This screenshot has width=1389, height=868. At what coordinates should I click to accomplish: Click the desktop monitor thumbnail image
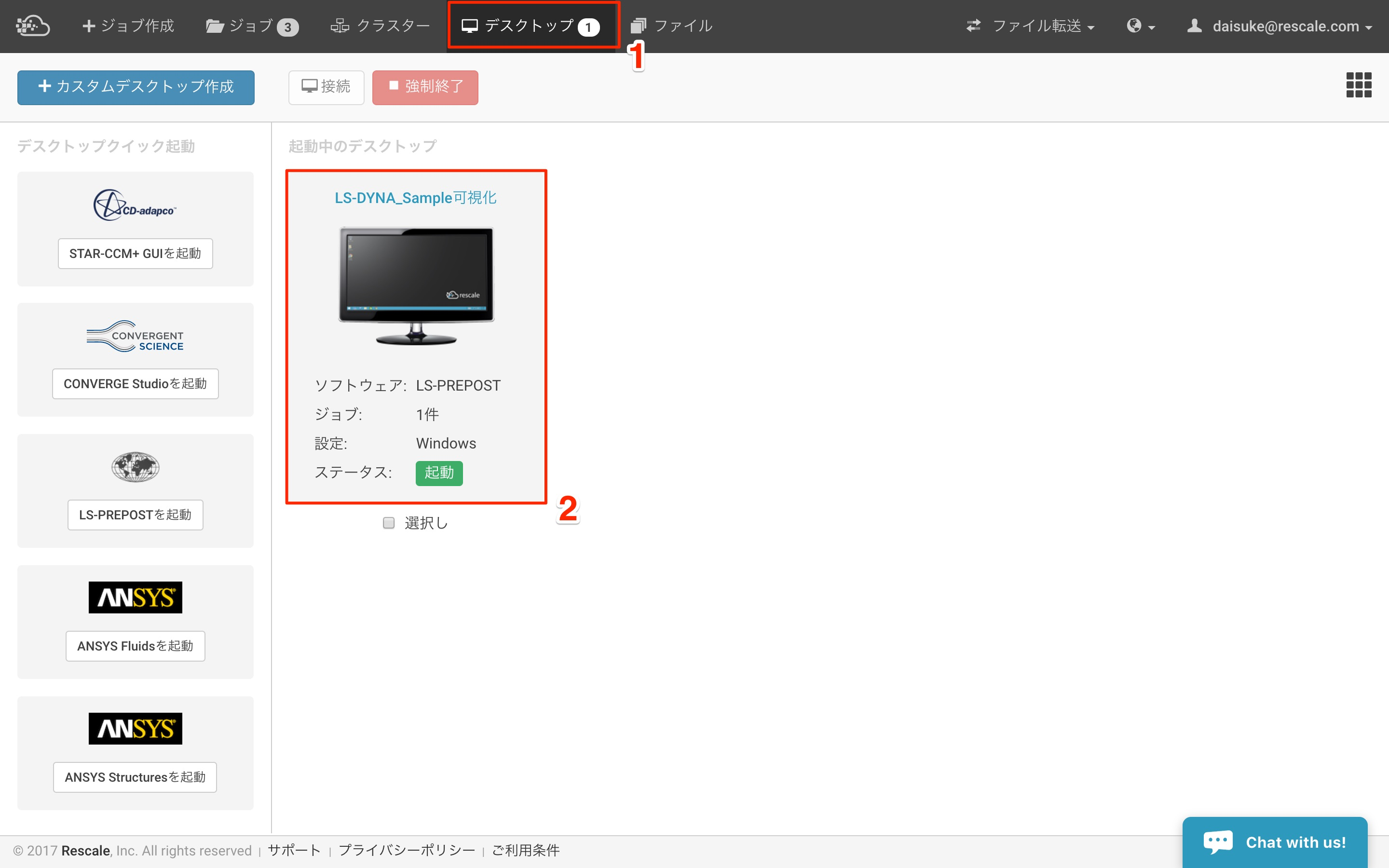click(416, 285)
